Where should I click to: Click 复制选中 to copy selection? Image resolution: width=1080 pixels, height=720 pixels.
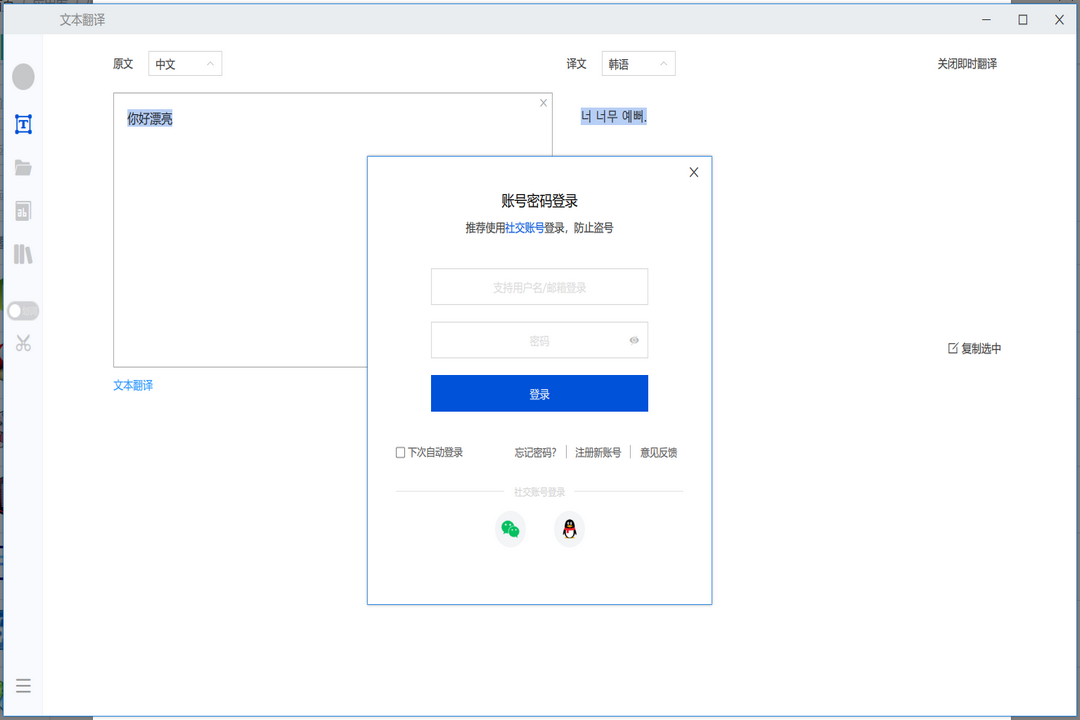coord(974,348)
